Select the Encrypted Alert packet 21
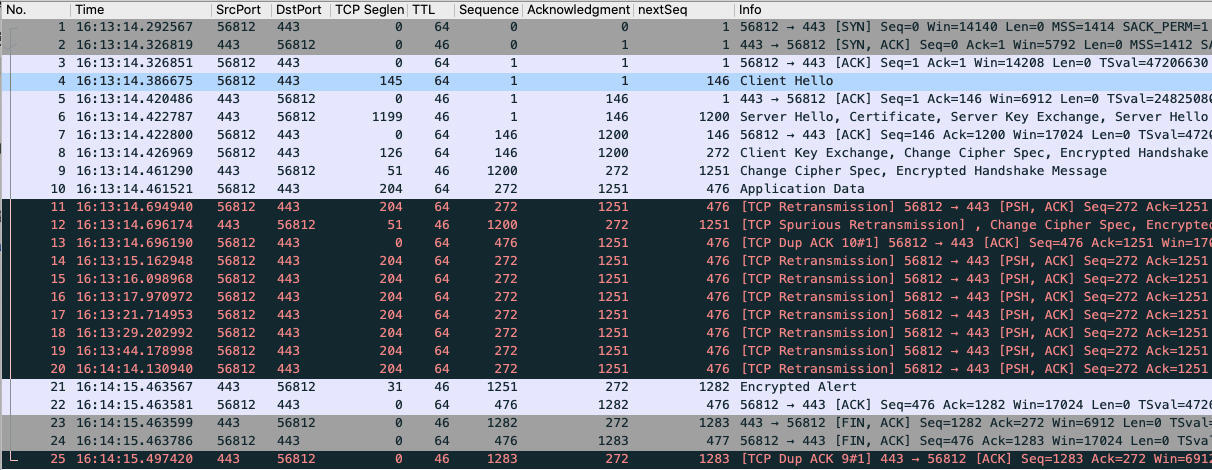Viewport: 1212px width, 470px height. pos(600,387)
